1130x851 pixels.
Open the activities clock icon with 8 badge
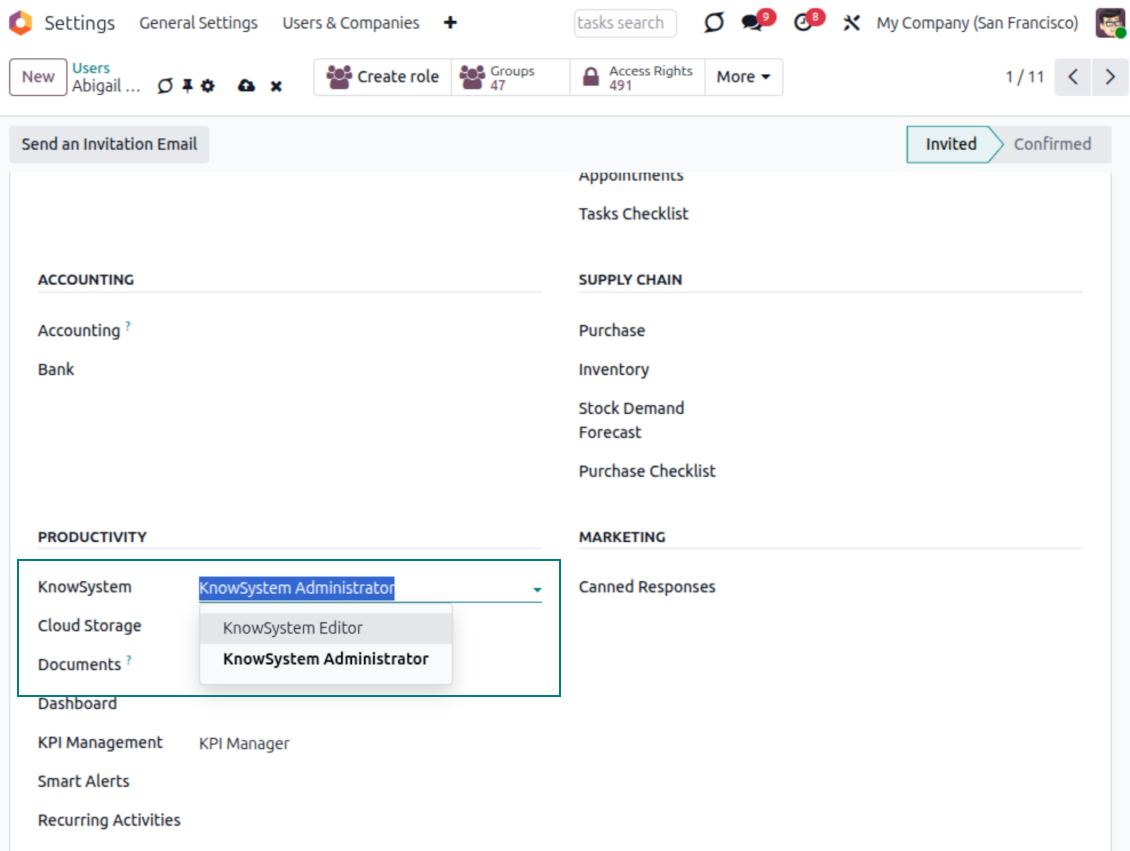tap(804, 23)
